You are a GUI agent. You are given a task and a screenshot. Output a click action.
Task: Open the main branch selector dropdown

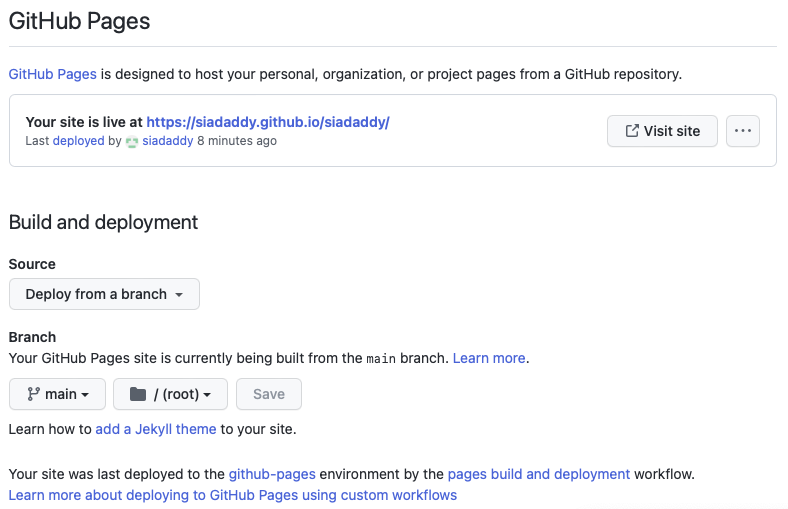pyautogui.click(x=57, y=394)
